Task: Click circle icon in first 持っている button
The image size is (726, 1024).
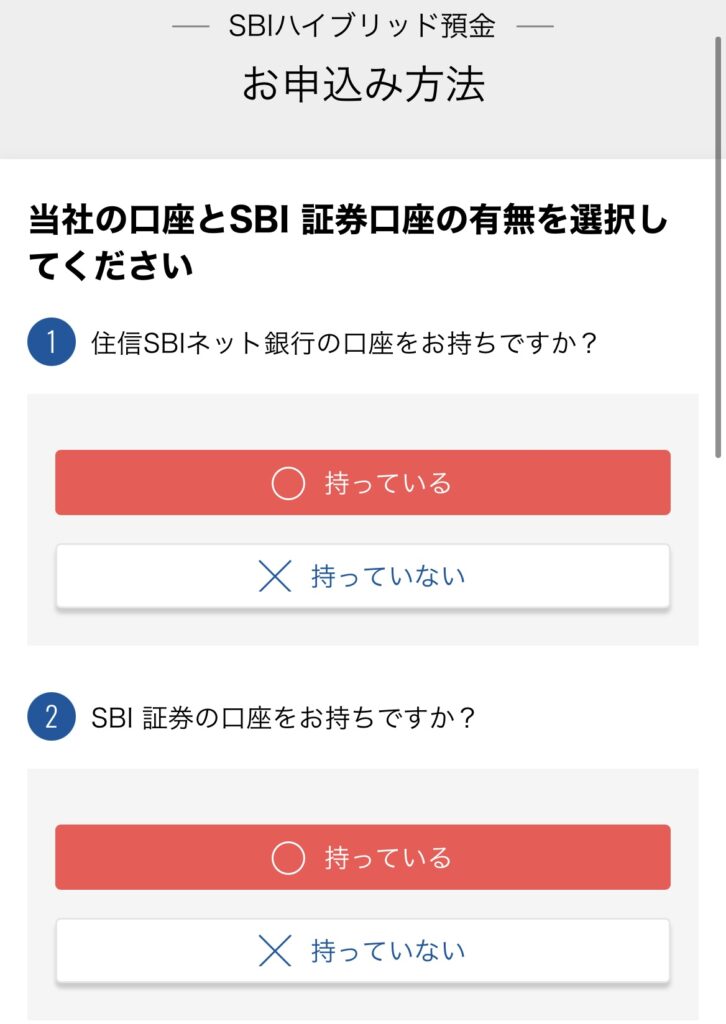Action: pyautogui.click(x=288, y=484)
